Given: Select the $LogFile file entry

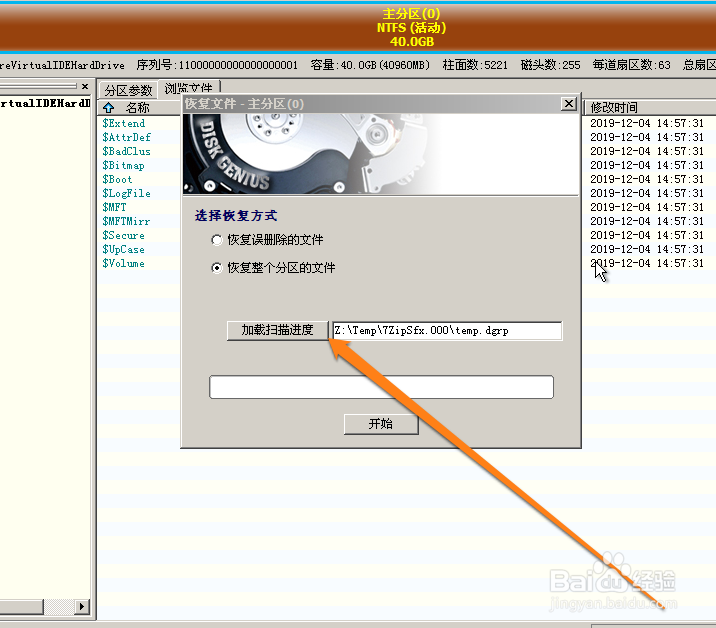Looking at the screenshot, I should 126,194.
